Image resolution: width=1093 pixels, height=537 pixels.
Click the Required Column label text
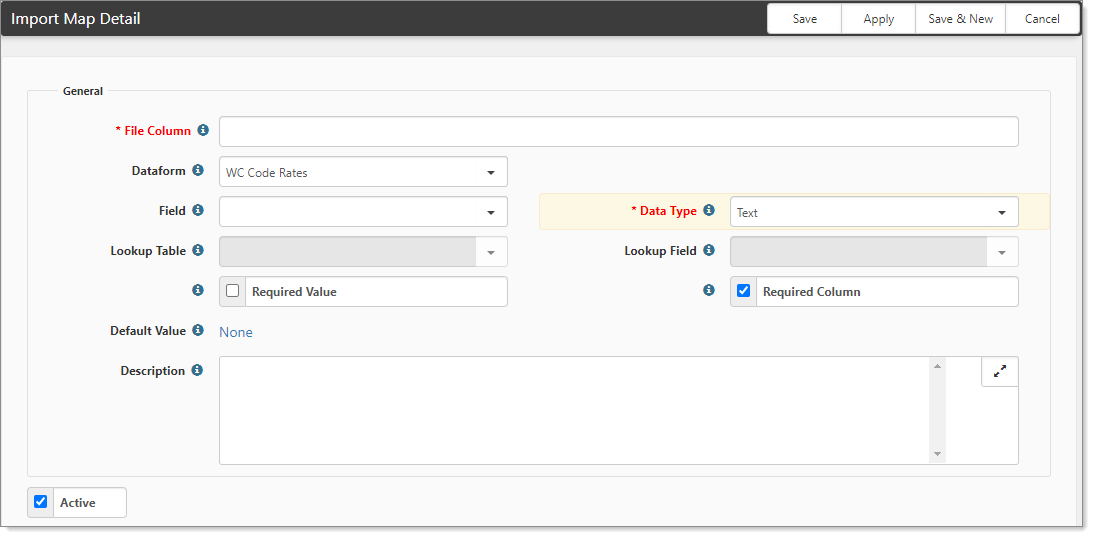coord(811,292)
